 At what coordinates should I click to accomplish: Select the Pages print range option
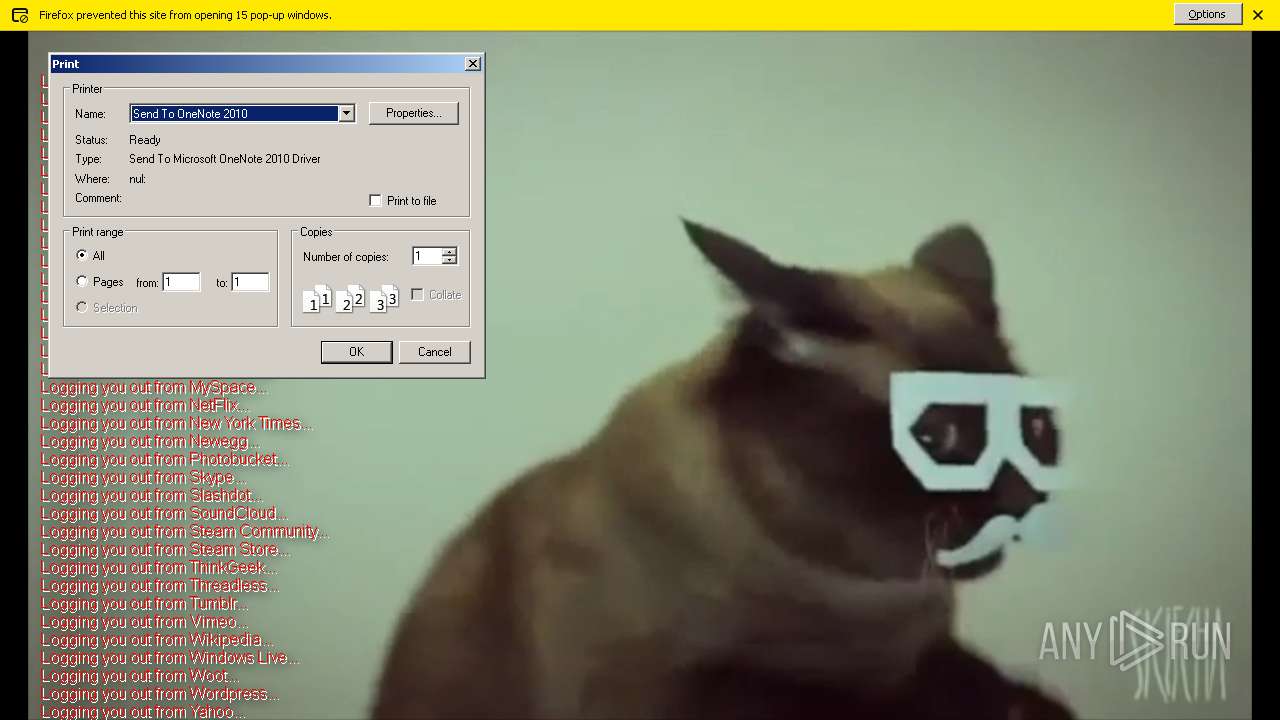pyautogui.click(x=82, y=282)
